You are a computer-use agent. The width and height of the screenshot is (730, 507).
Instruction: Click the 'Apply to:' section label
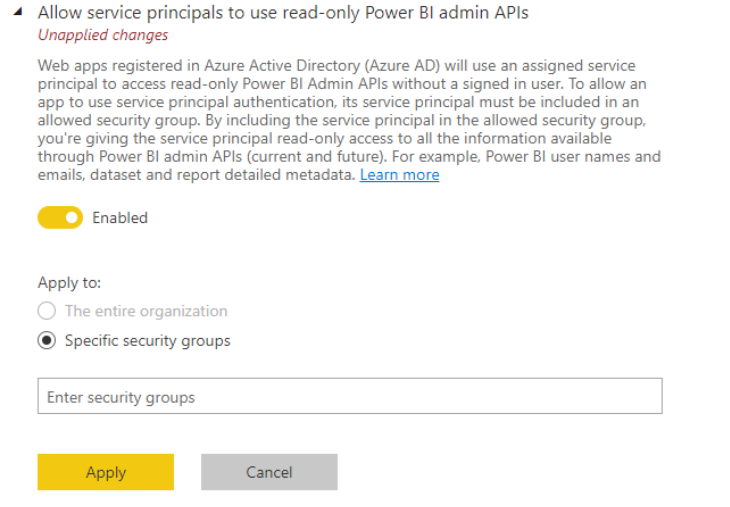point(69,283)
